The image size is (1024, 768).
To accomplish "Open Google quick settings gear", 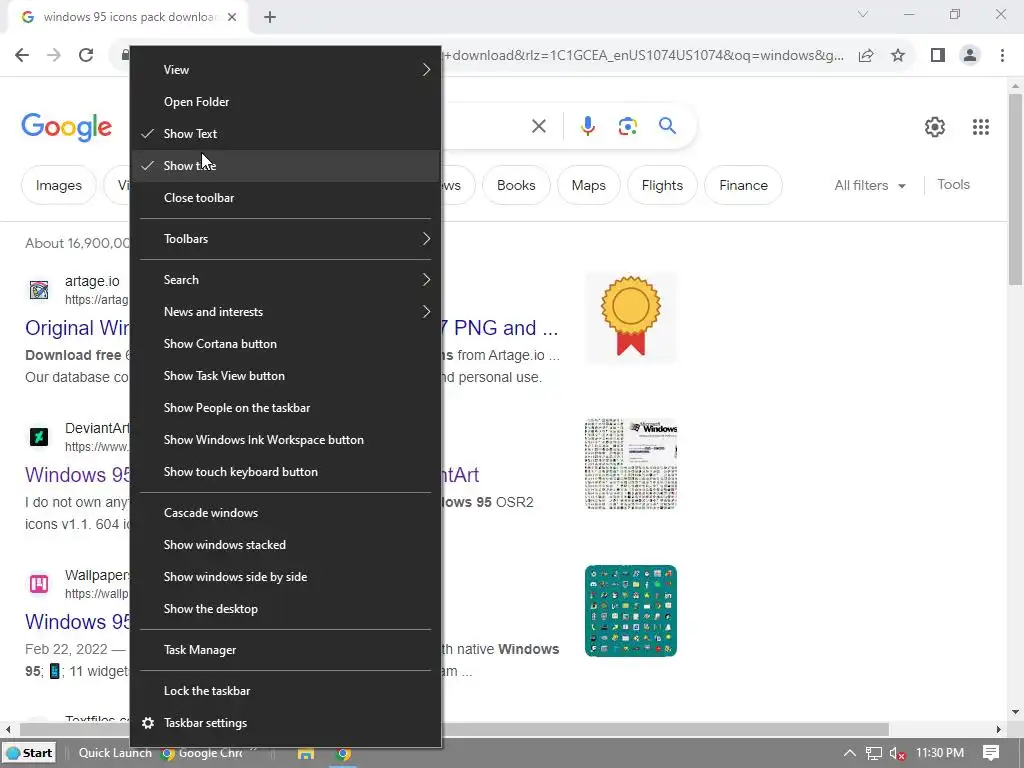I will (935, 127).
